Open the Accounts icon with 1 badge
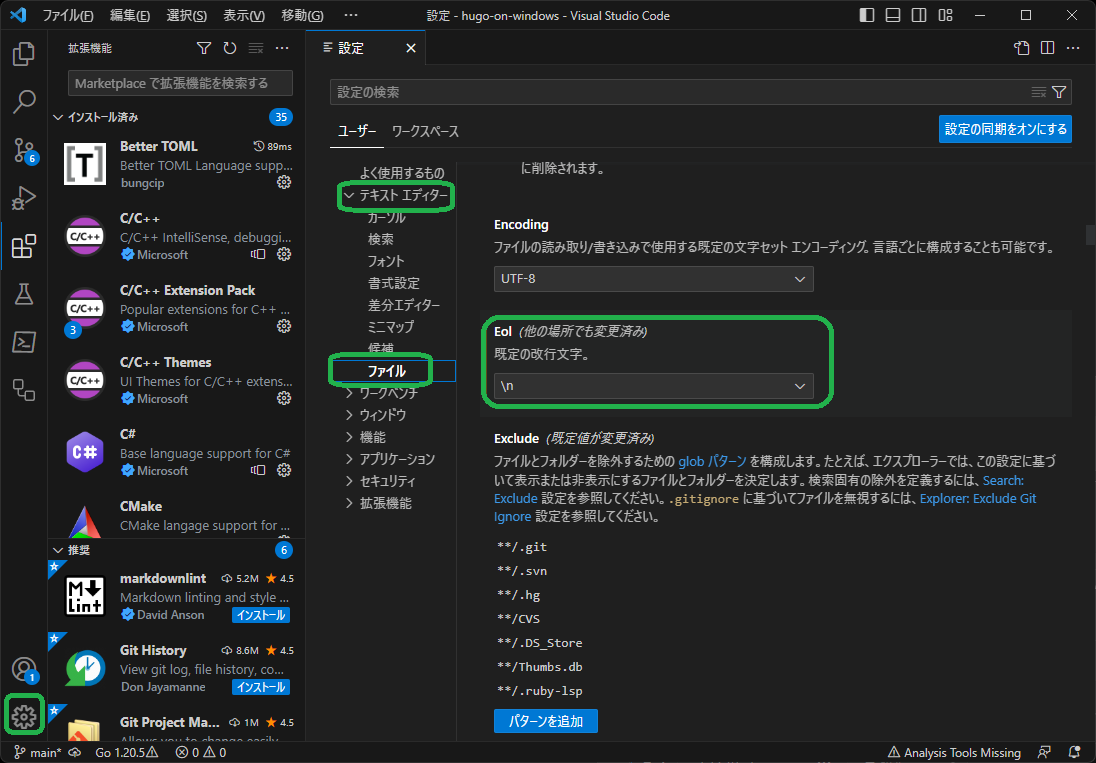1096x763 pixels. pyautogui.click(x=24, y=669)
